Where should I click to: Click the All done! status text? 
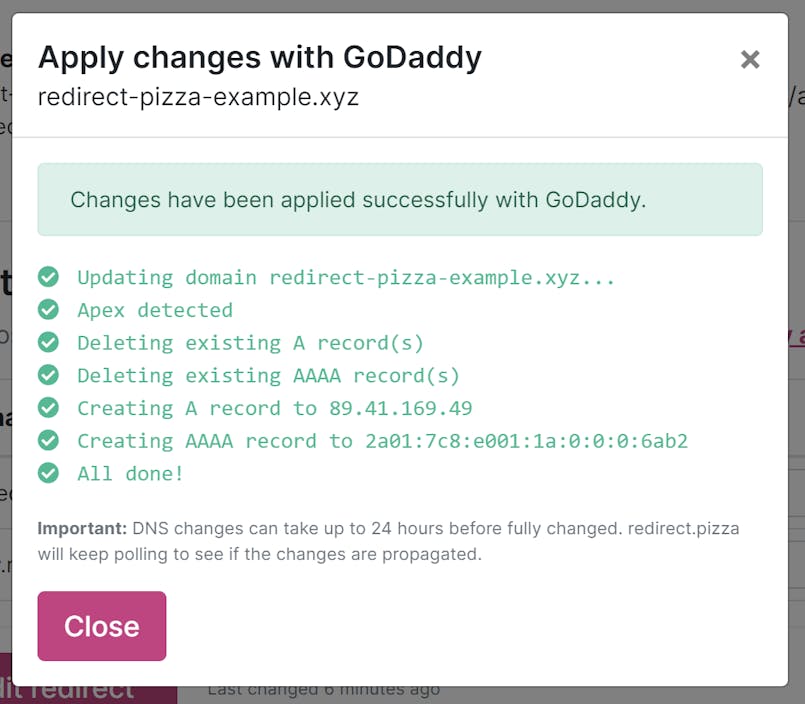click(131, 473)
